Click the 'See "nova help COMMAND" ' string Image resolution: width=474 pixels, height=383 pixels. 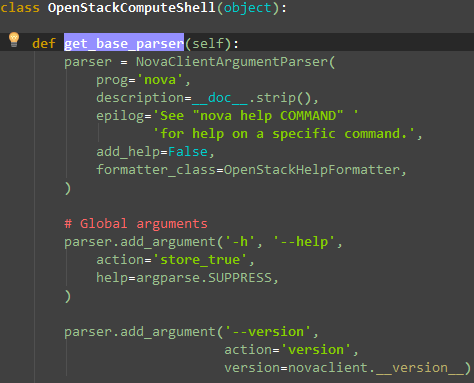(256, 116)
